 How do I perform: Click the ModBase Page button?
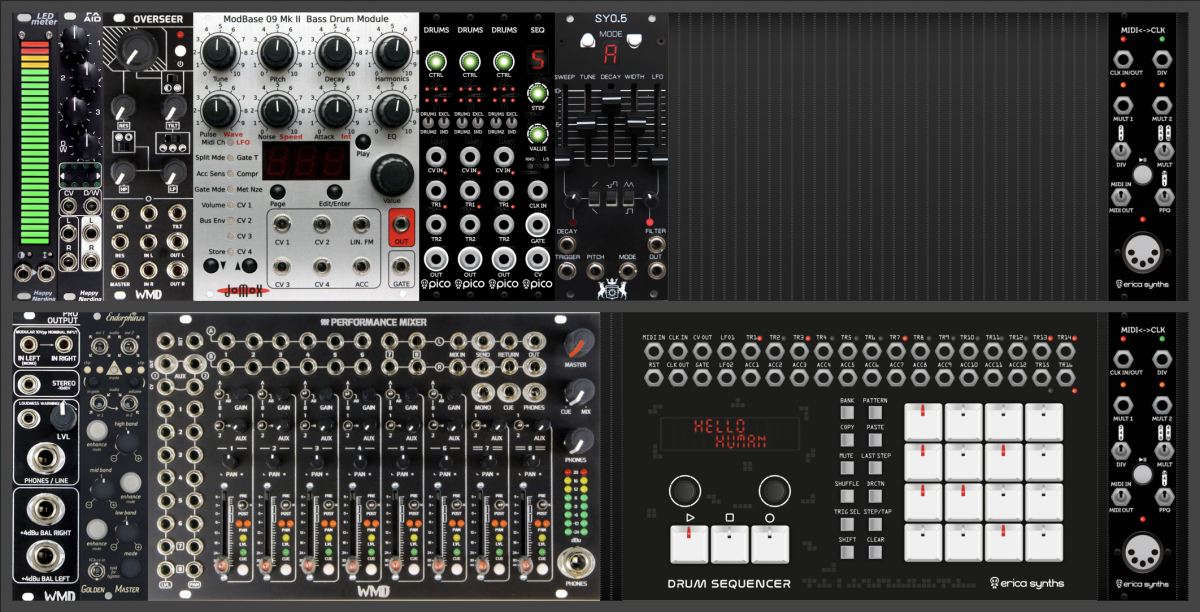(x=277, y=191)
